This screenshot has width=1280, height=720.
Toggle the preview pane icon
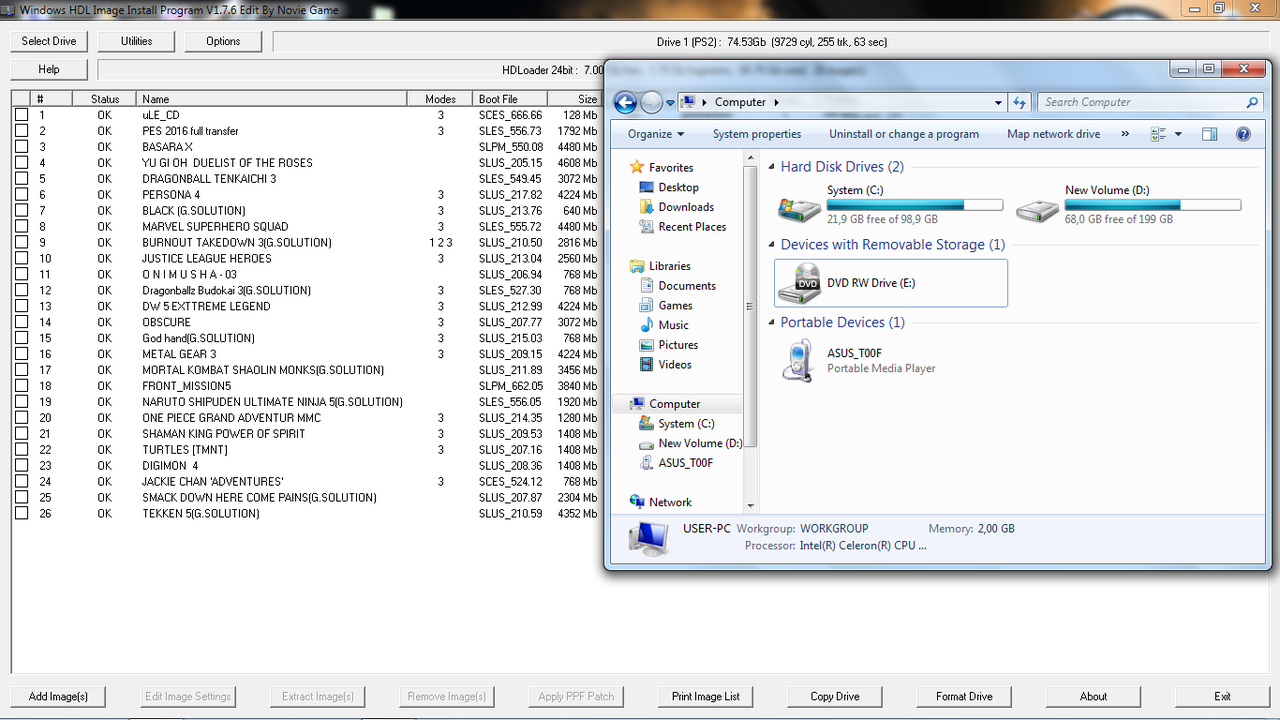click(1209, 134)
